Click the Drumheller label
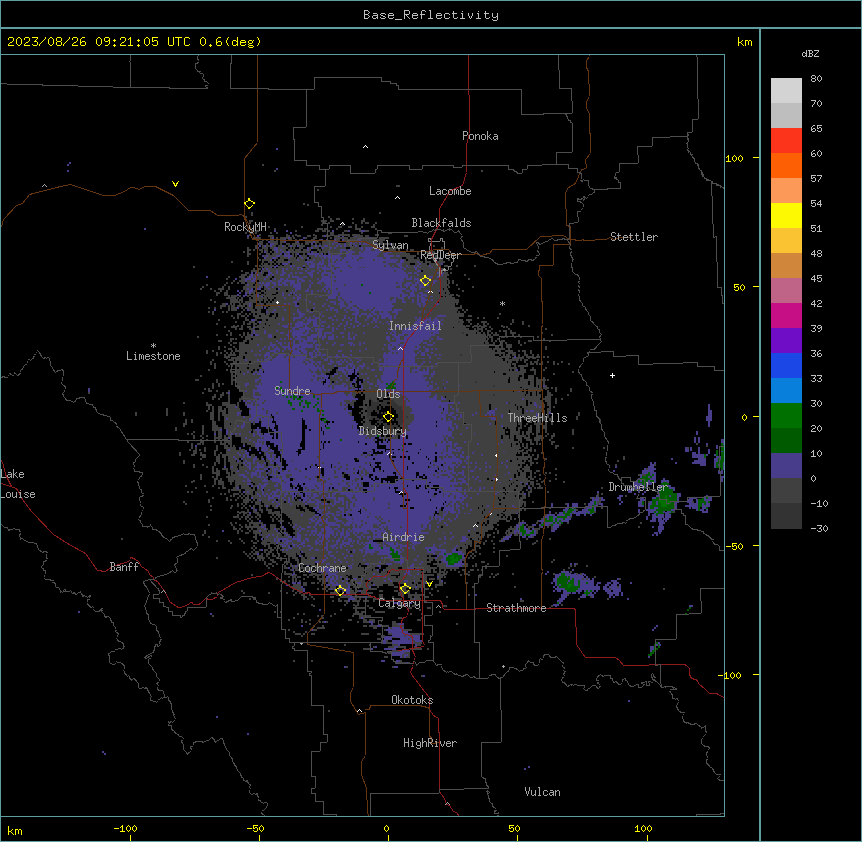The height and width of the screenshot is (842, 862). coord(638,487)
